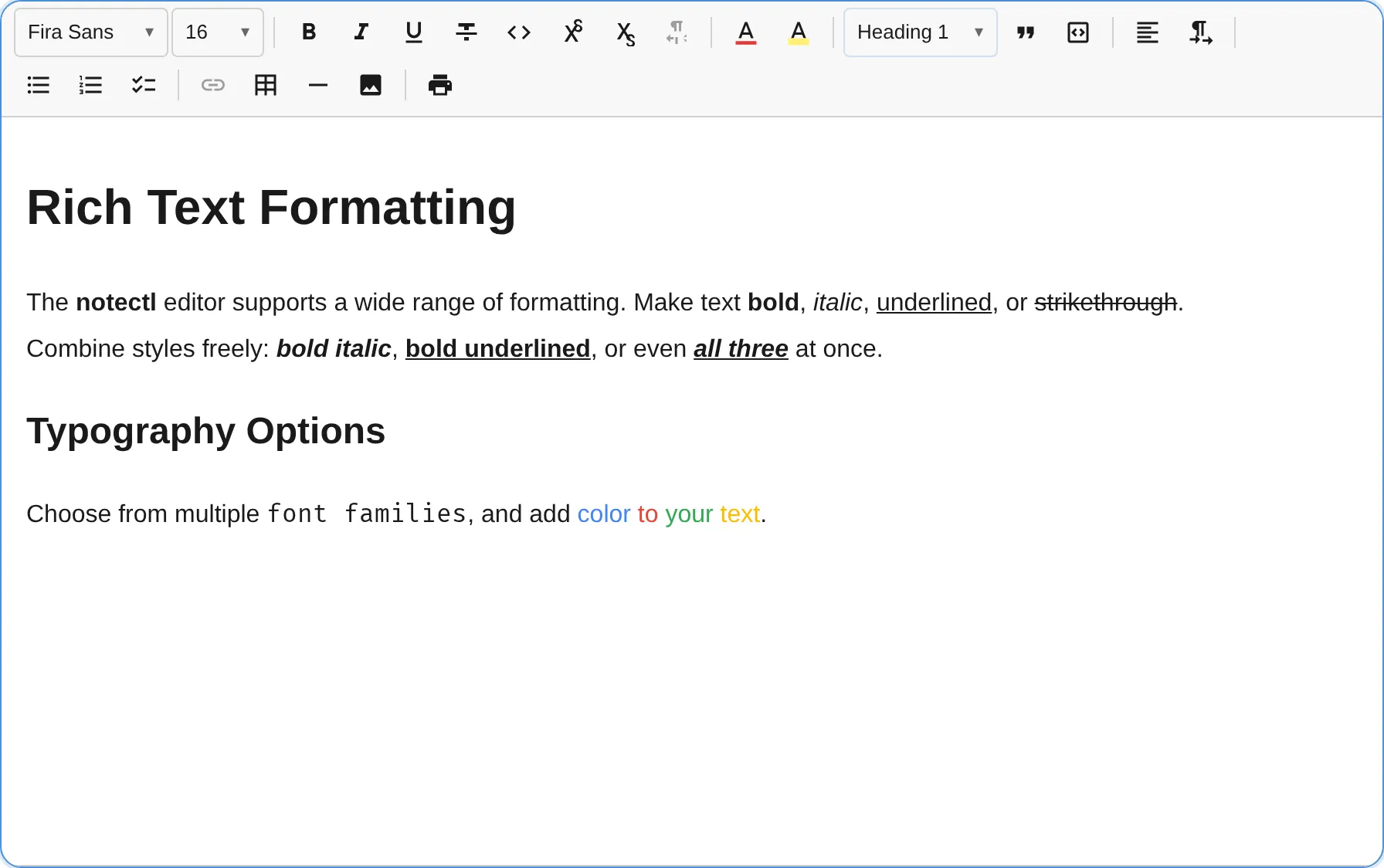This screenshot has width=1384, height=868.
Task: Apply superscript formatting
Action: click(572, 32)
